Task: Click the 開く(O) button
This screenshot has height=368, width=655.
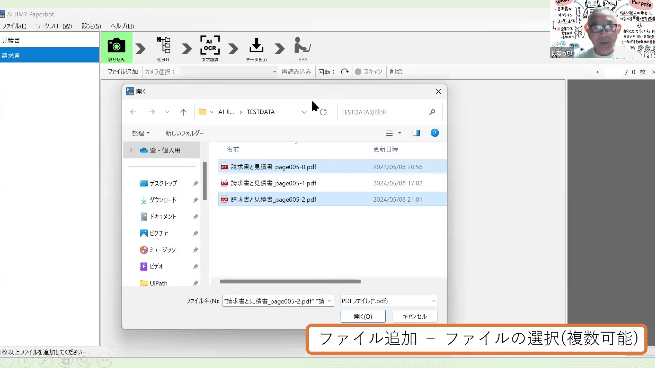Action: click(x=363, y=317)
